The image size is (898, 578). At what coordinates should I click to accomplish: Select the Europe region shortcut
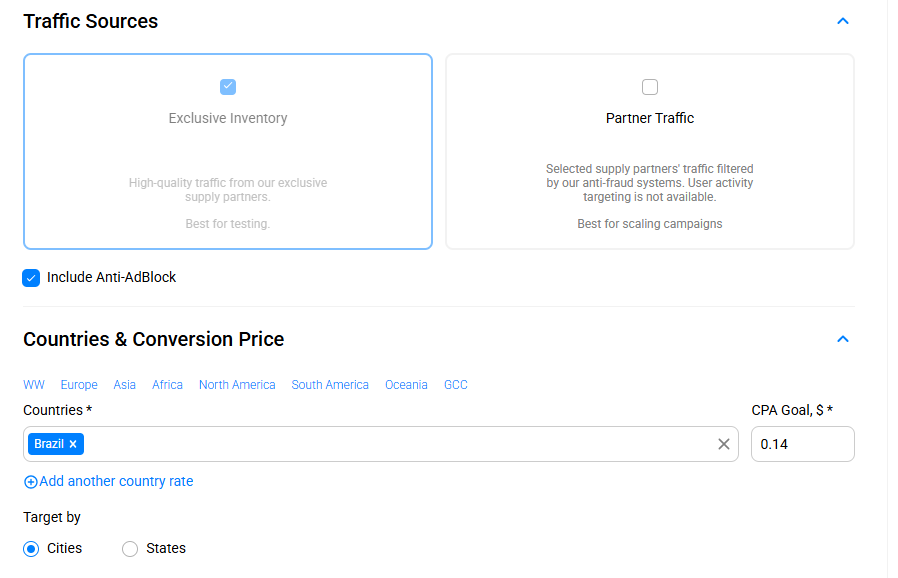[79, 385]
